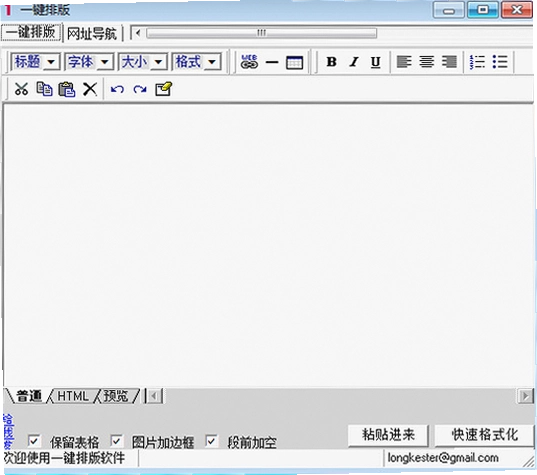Apply bold formatting with B icon
Screen dimensions: 537x475
tap(331, 62)
